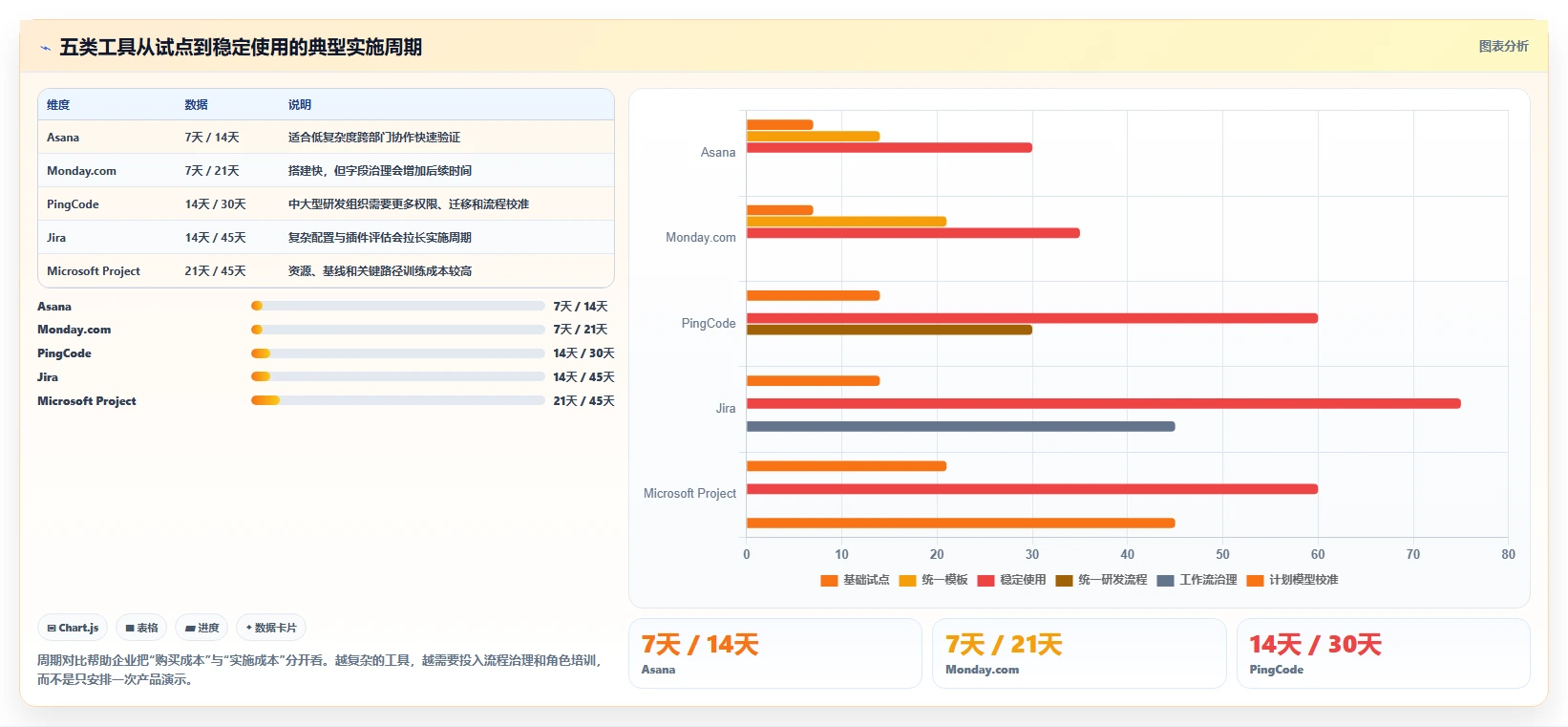The height and width of the screenshot is (727, 1568).
Task: Select the 维度 column header
Action: pos(58,105)
